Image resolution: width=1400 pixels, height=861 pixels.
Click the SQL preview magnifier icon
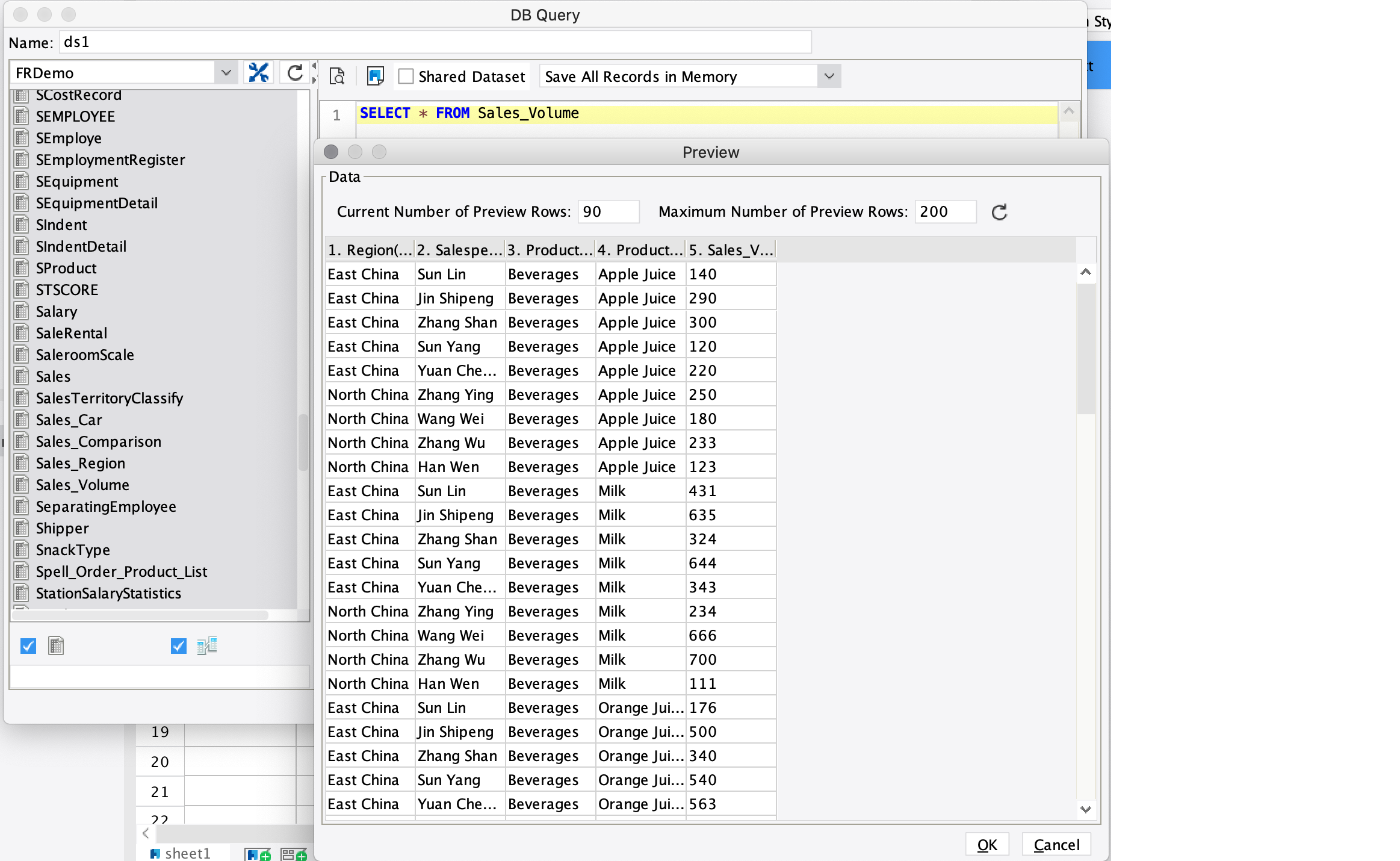pyautogui.click(x=337, y=76)
